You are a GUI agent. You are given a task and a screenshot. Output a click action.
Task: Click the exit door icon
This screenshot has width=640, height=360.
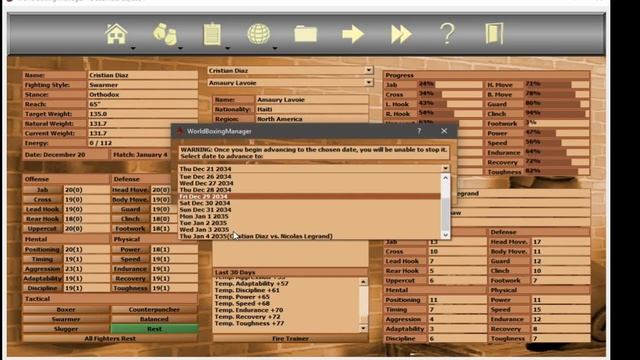click(x=494, y=34)
